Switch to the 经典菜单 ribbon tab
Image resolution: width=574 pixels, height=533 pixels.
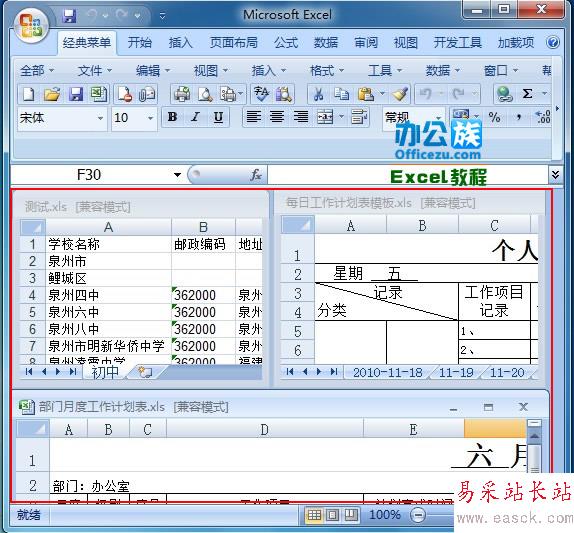[87, 42]
